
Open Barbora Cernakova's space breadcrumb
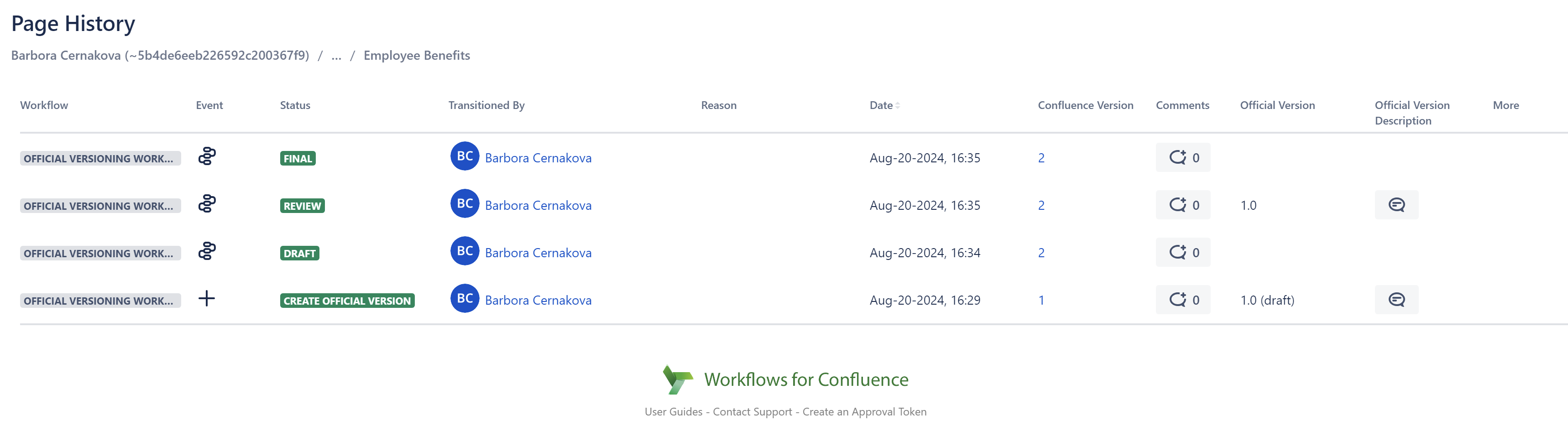coord(159,56)
